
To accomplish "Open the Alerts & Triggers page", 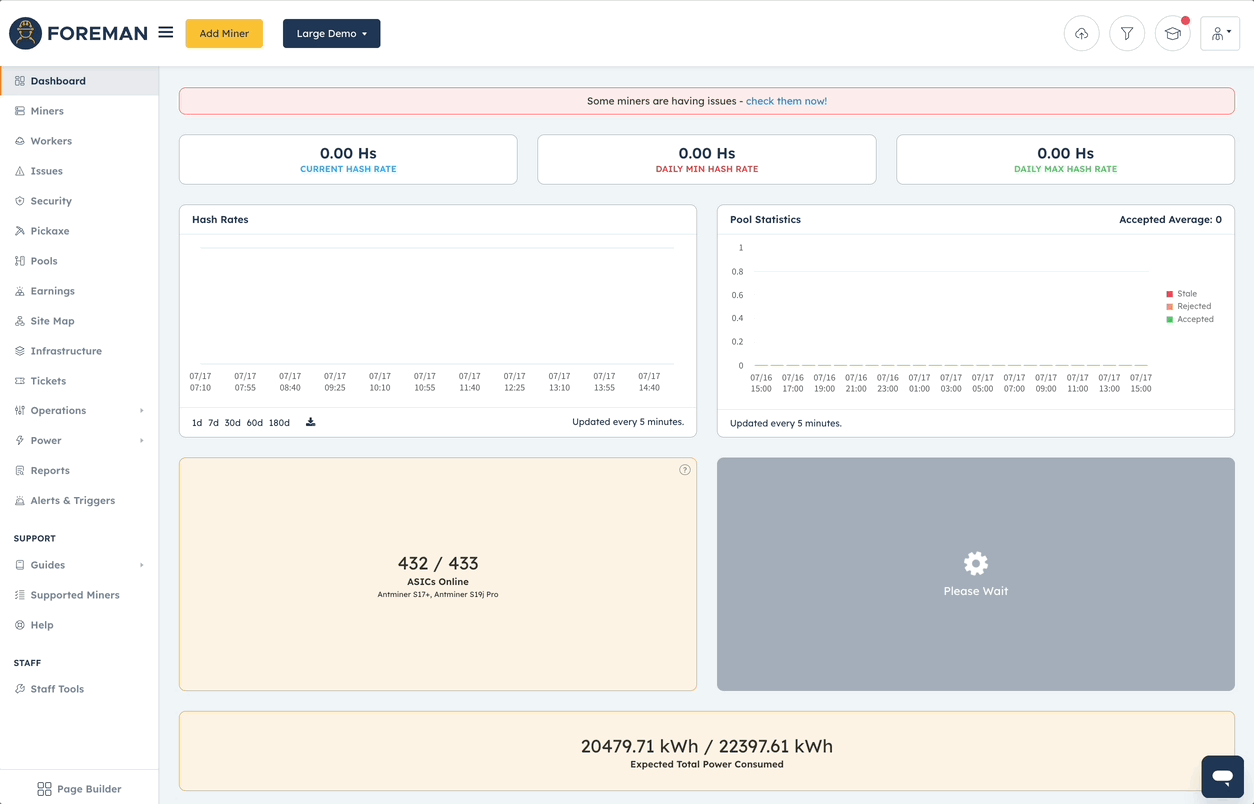I will point(73,500).
